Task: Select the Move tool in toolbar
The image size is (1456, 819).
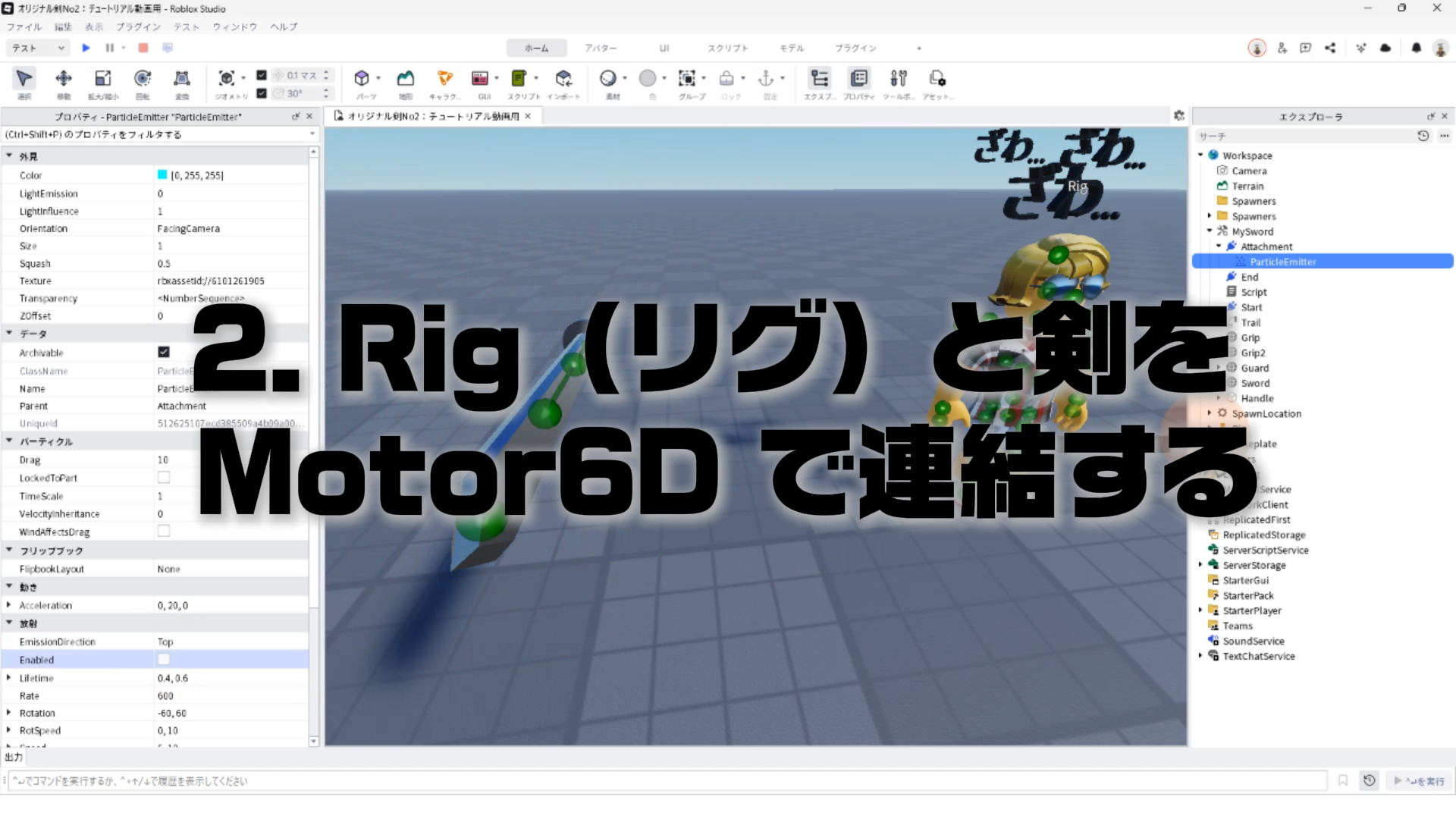Action: coord(64,79)
